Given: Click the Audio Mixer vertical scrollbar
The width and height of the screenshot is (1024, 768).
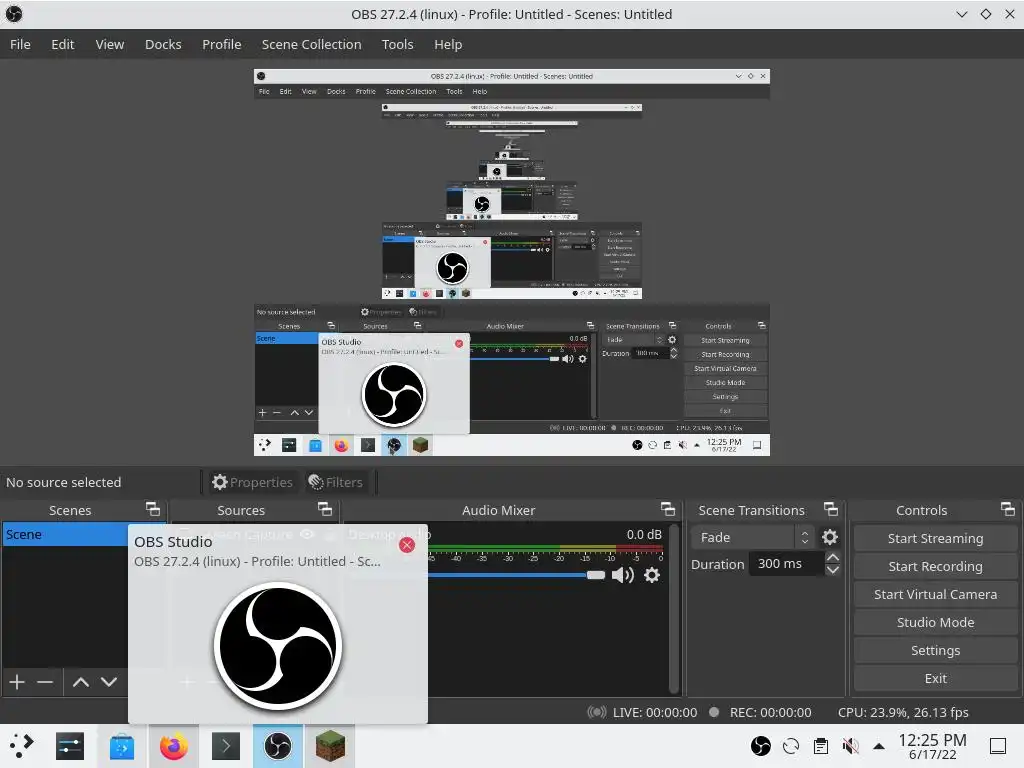Looking at the screenshot, I should tap(674, 607).
